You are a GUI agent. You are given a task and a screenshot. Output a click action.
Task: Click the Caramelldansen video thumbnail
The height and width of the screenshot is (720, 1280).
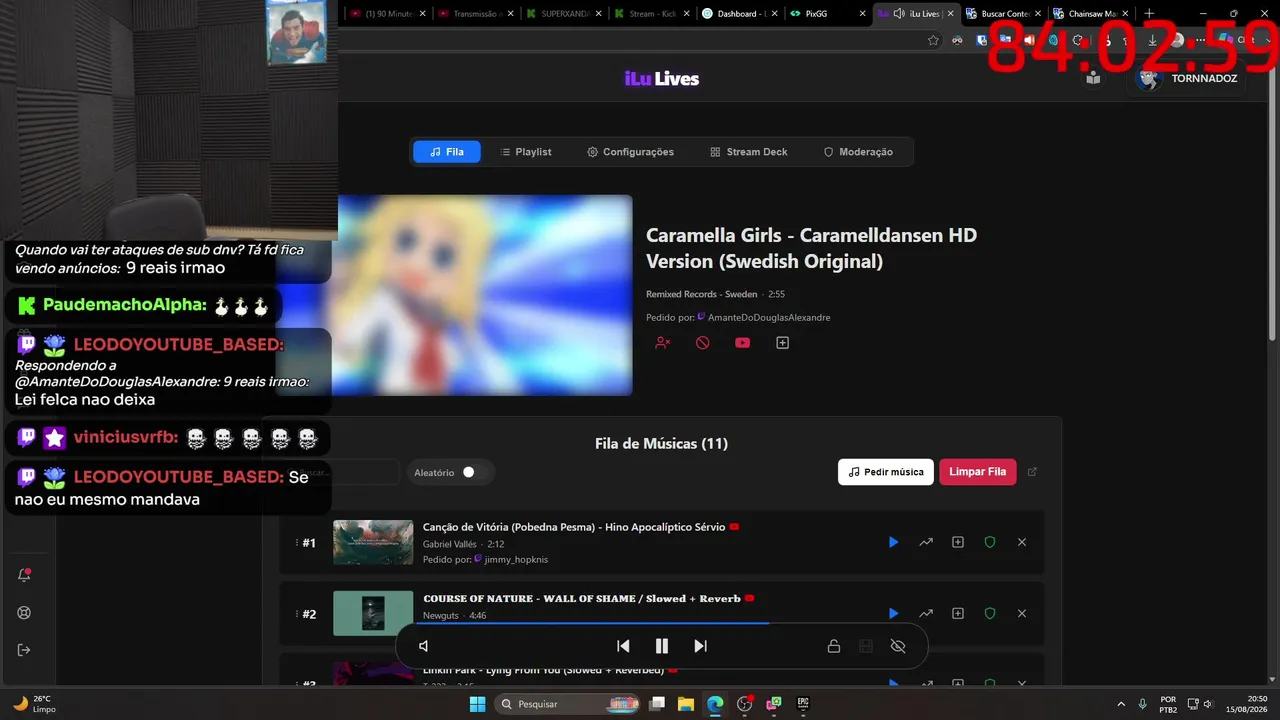click(485, 295)
